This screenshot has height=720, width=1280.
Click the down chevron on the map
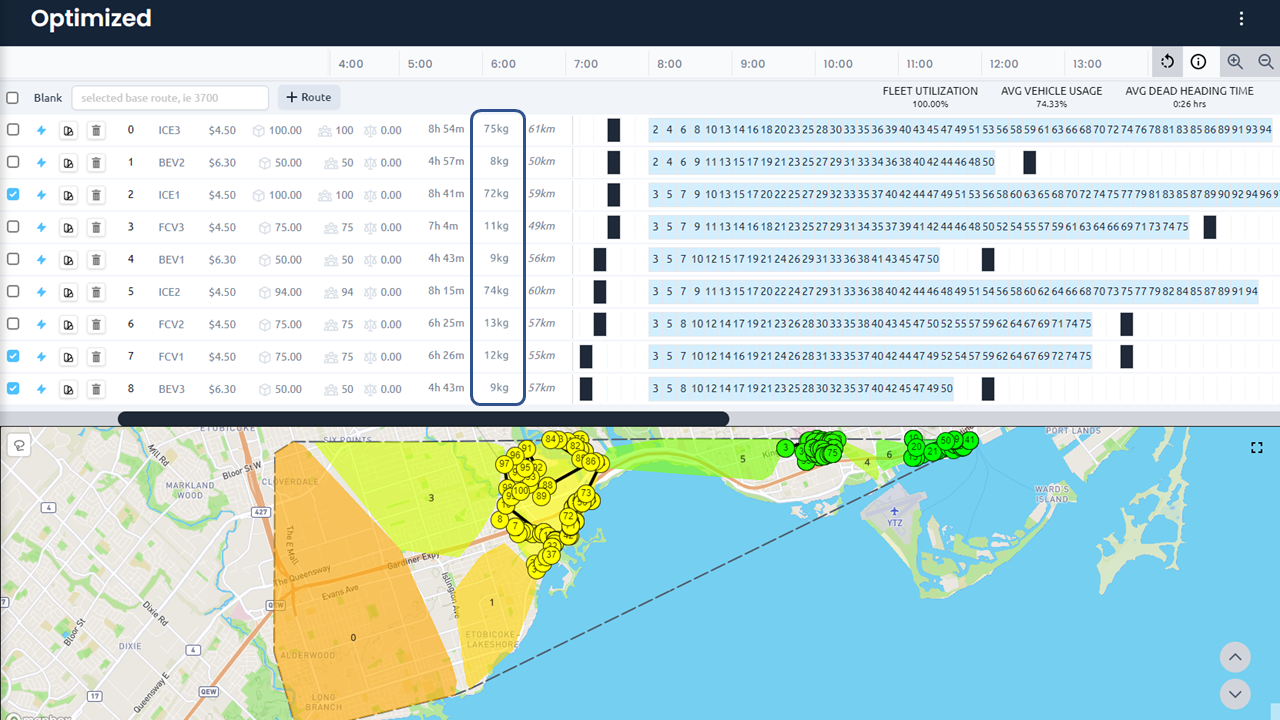coord(1234,693)
